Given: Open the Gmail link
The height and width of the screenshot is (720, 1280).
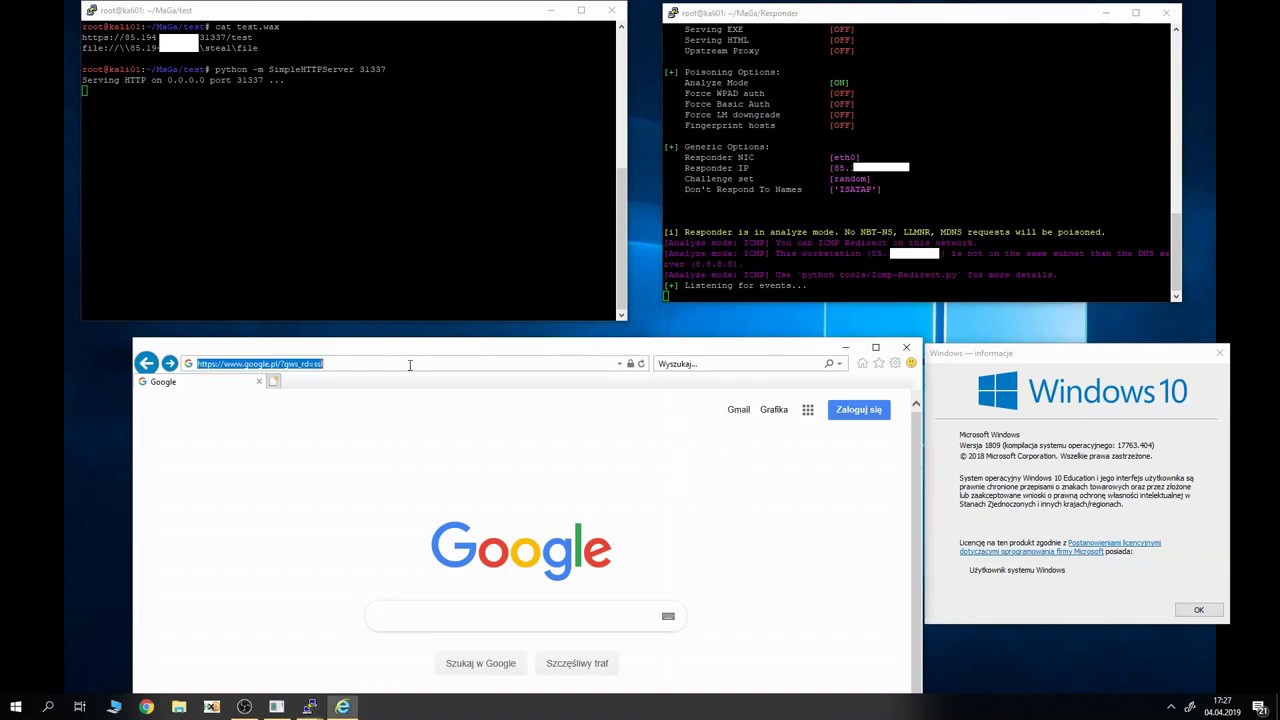Looking at the screenshot, I should click(738, 409).
